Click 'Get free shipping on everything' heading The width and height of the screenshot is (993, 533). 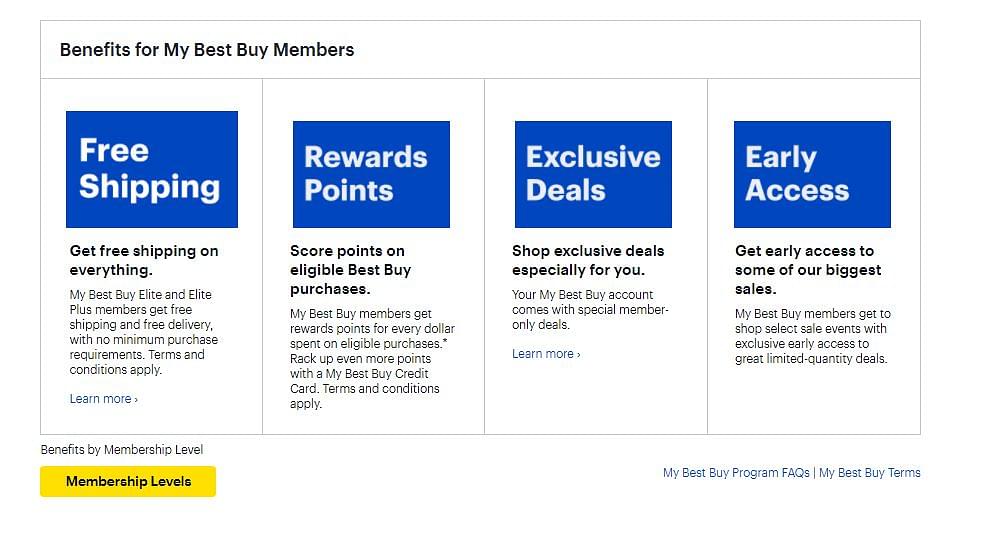click(x=144, y=260)
